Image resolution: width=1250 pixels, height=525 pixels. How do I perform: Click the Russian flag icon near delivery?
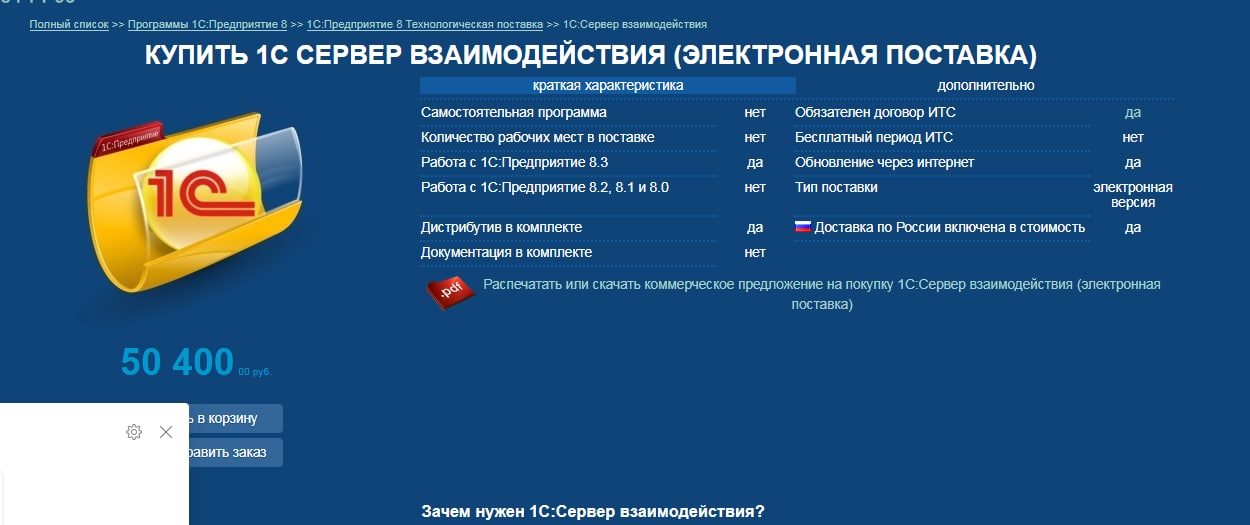(802, 227)
